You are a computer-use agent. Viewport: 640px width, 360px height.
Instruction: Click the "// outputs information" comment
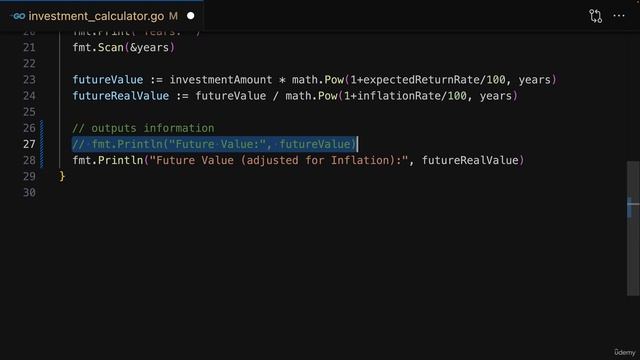point(143,128)
